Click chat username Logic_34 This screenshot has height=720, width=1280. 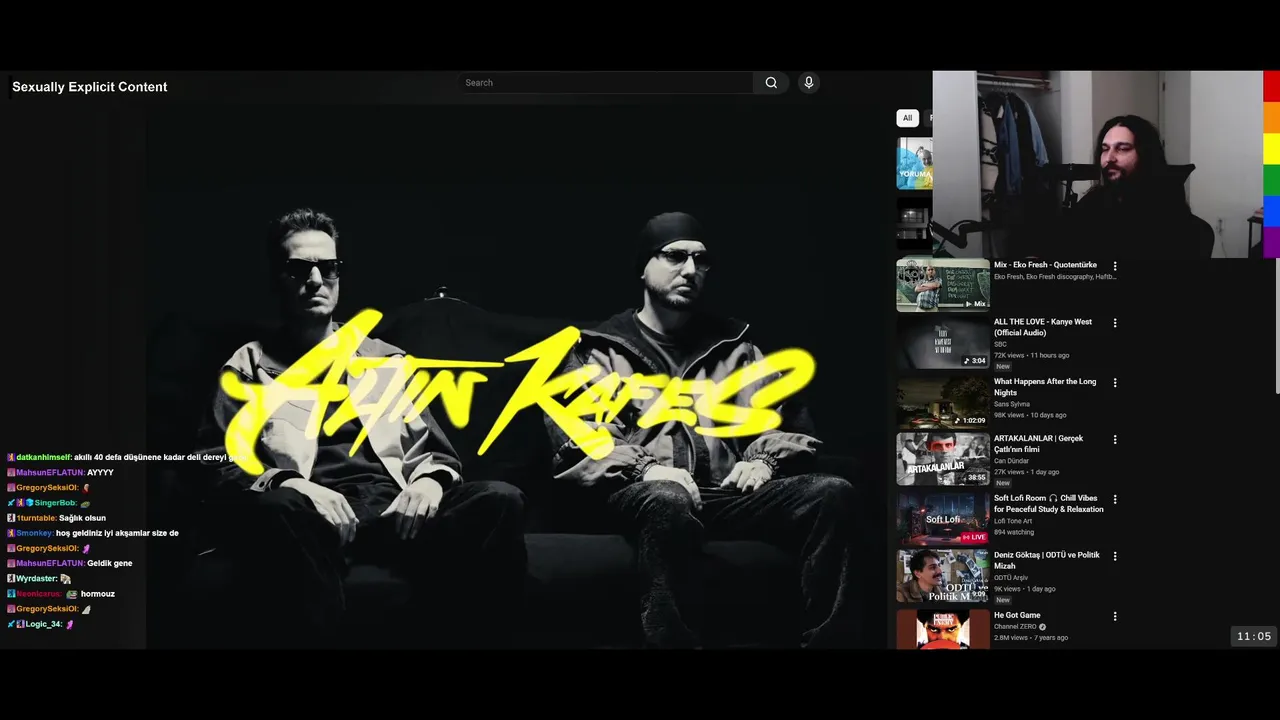(x=44, y=624)
